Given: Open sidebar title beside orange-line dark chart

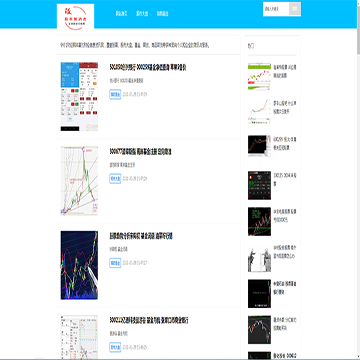Looking at the screenshot, I should 285,143.
